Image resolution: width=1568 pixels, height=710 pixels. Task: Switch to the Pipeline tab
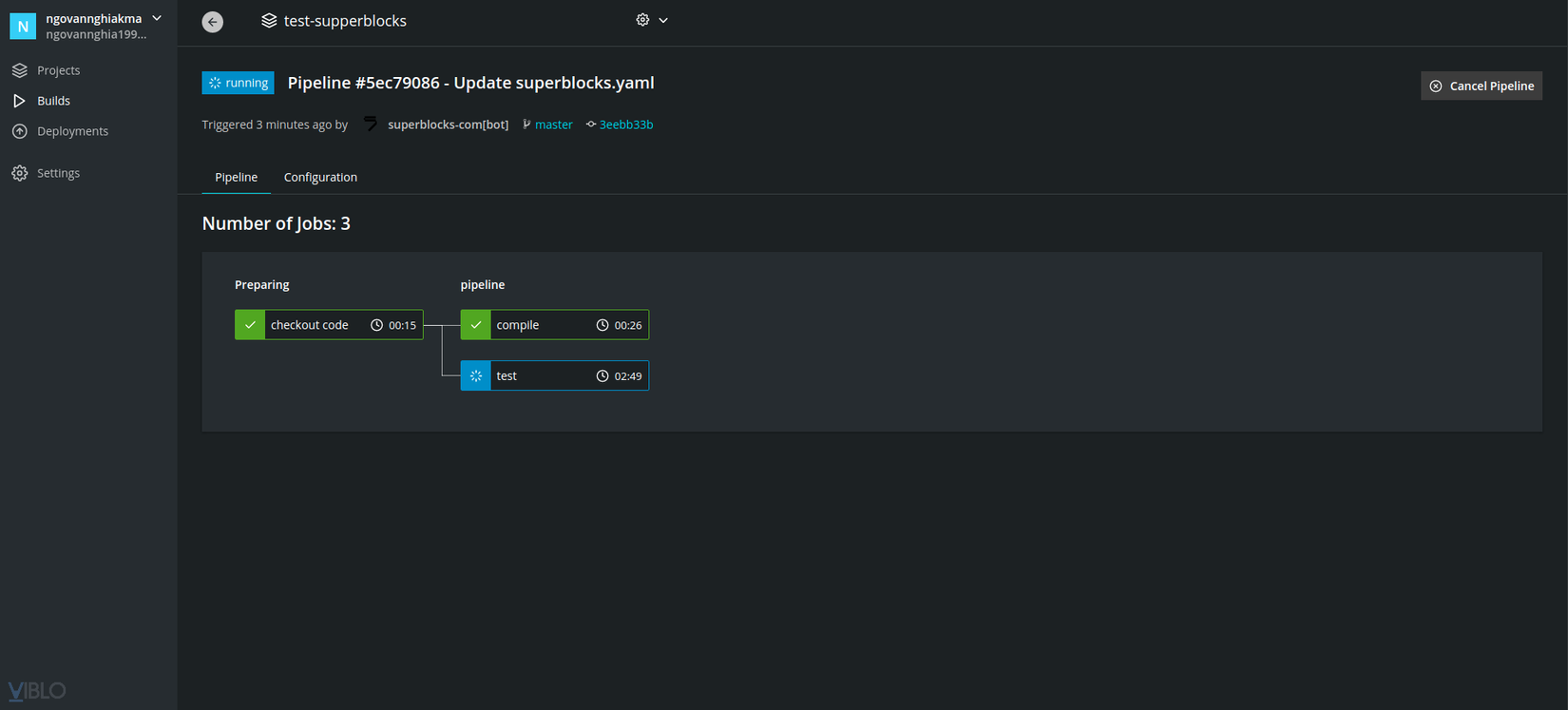pyautogui.click(x=236, y=177)
